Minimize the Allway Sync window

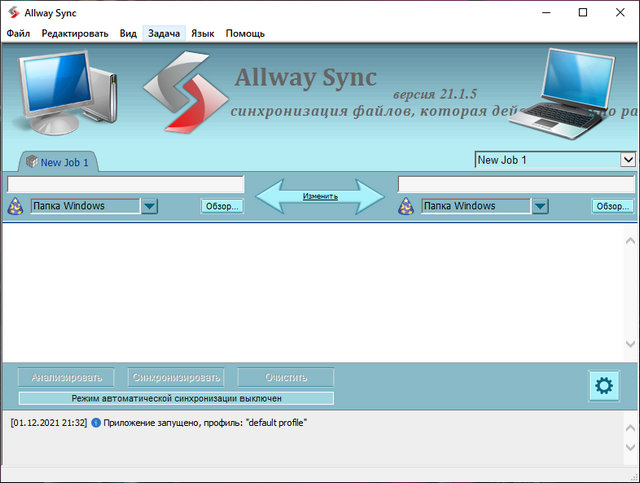[x=546, y=13]
